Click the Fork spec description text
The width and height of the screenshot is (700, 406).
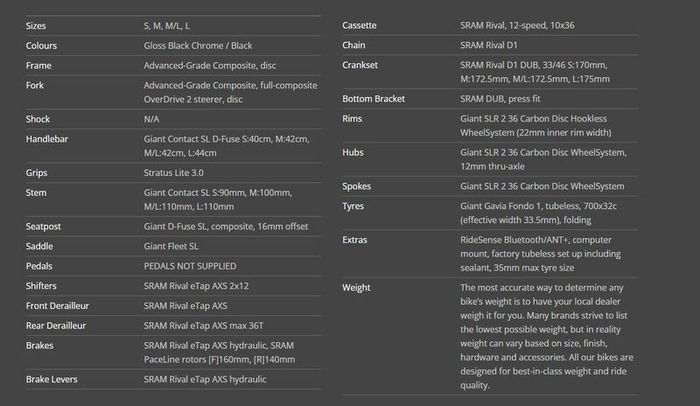tap(230, 92)
